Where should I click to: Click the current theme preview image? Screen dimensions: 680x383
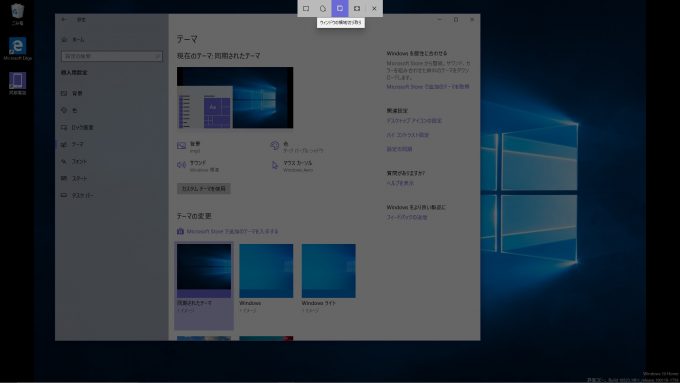235,98
